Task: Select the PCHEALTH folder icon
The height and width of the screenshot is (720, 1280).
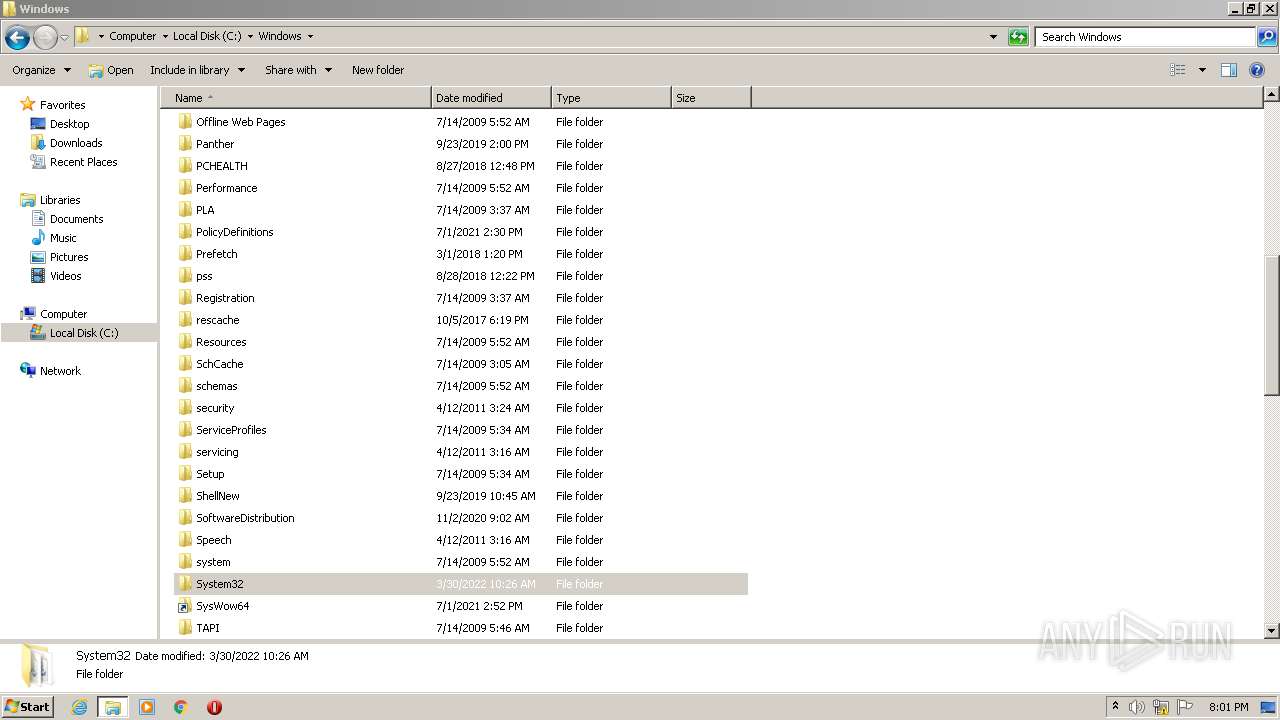Action: tap(185, 166)
